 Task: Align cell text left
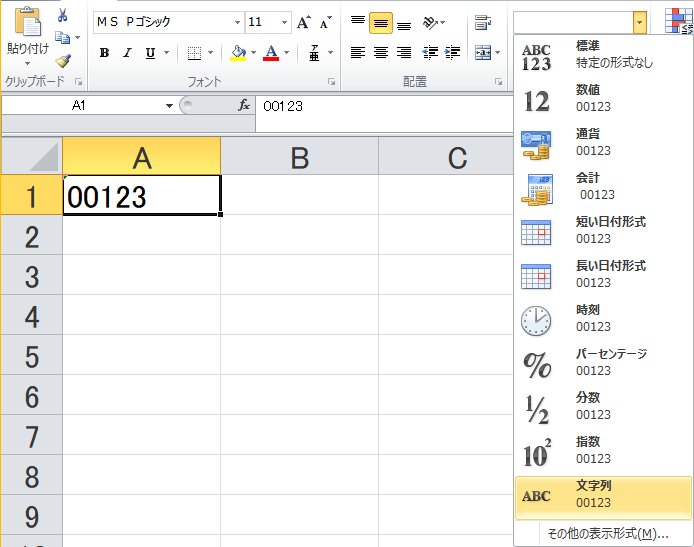pyautogui.click(x=358, y=53)
